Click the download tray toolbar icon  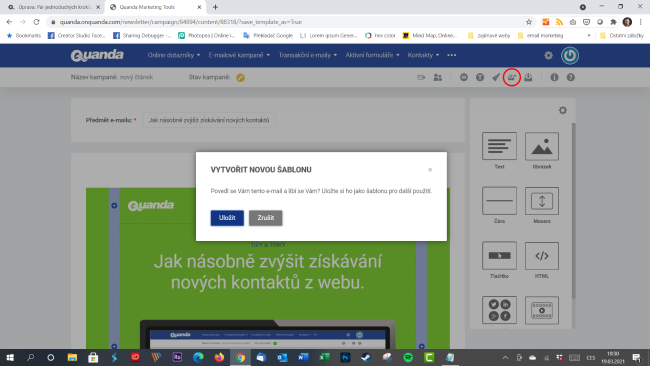click(x=528, y=77)
